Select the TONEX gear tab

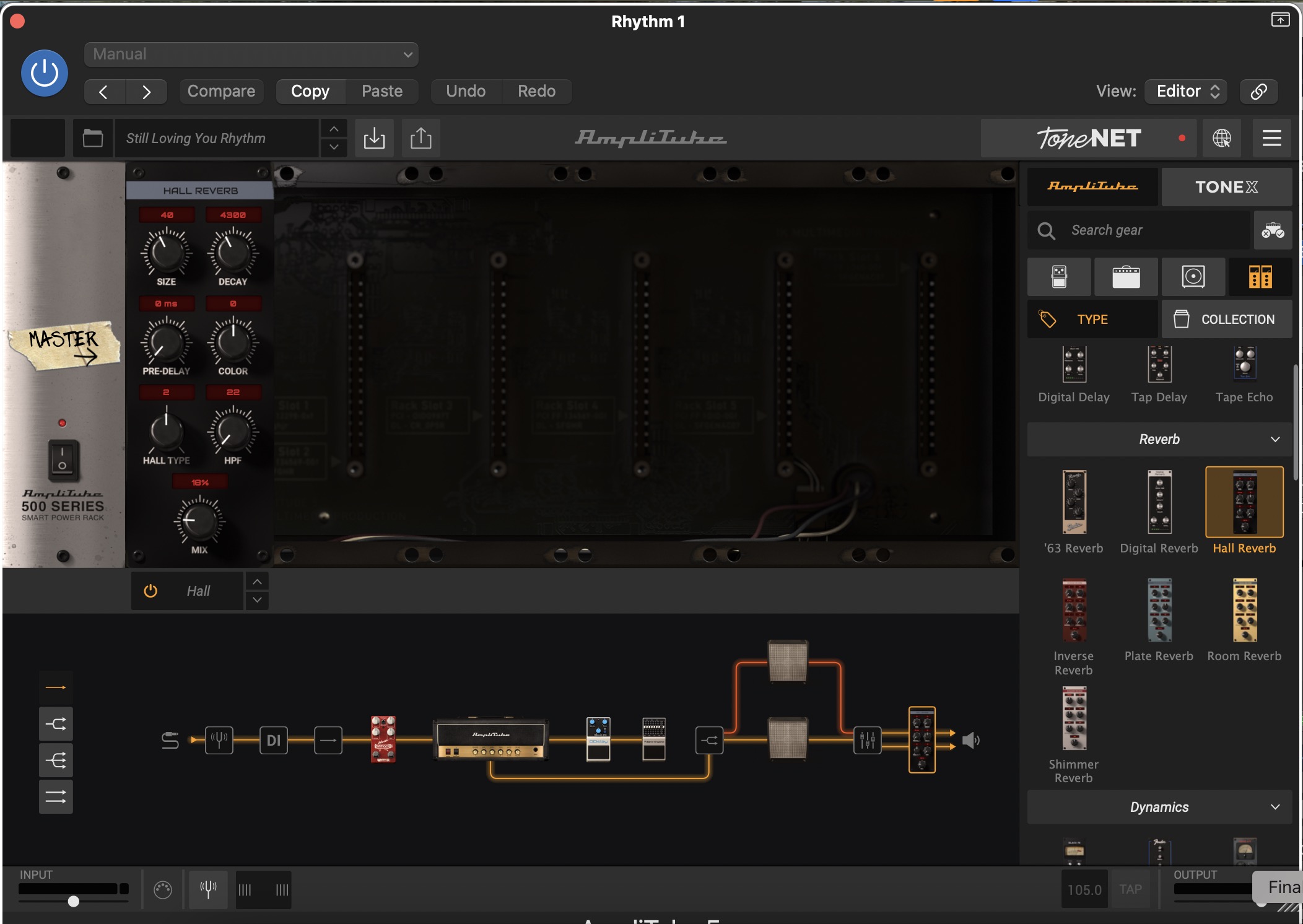[1226, 186]
